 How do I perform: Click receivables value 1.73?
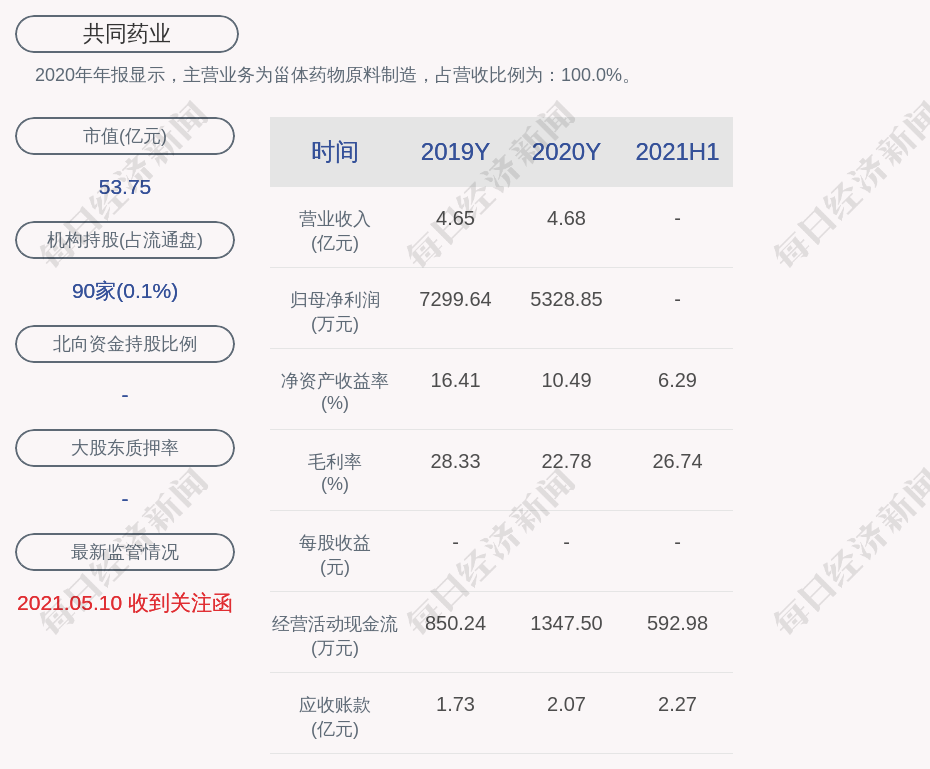pyautogui.click(x=455, y=704)
